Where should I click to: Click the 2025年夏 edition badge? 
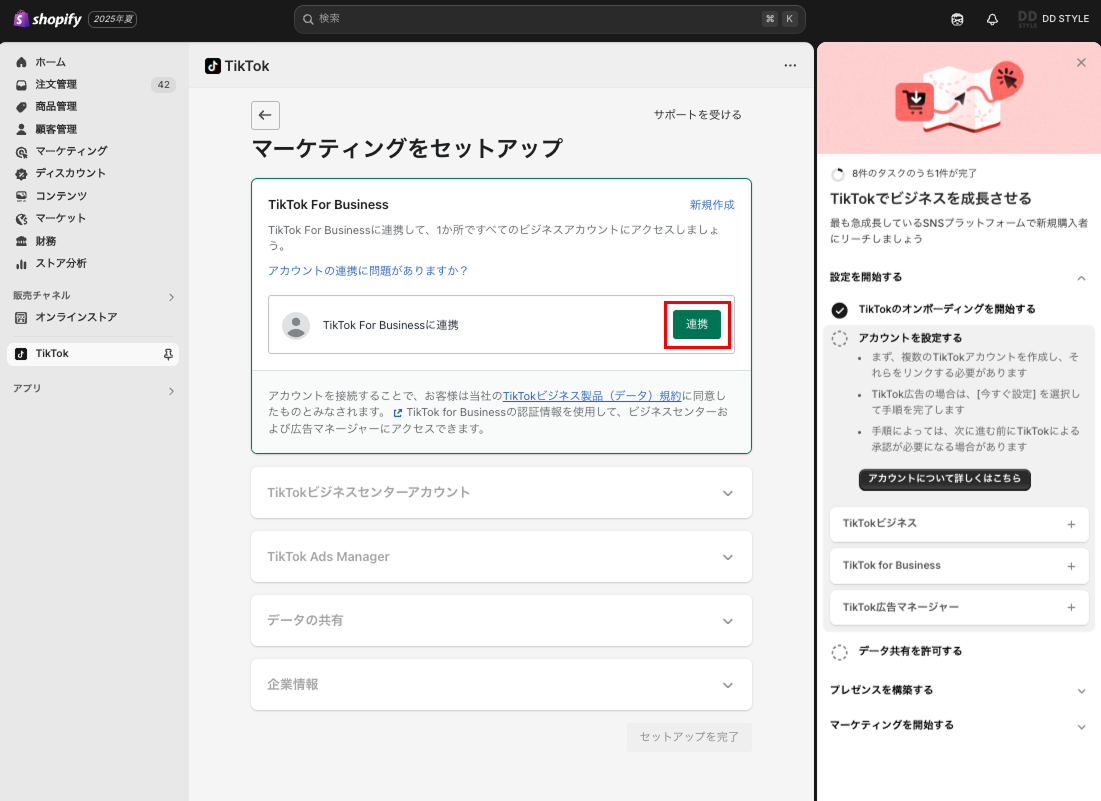coord(113,19)
